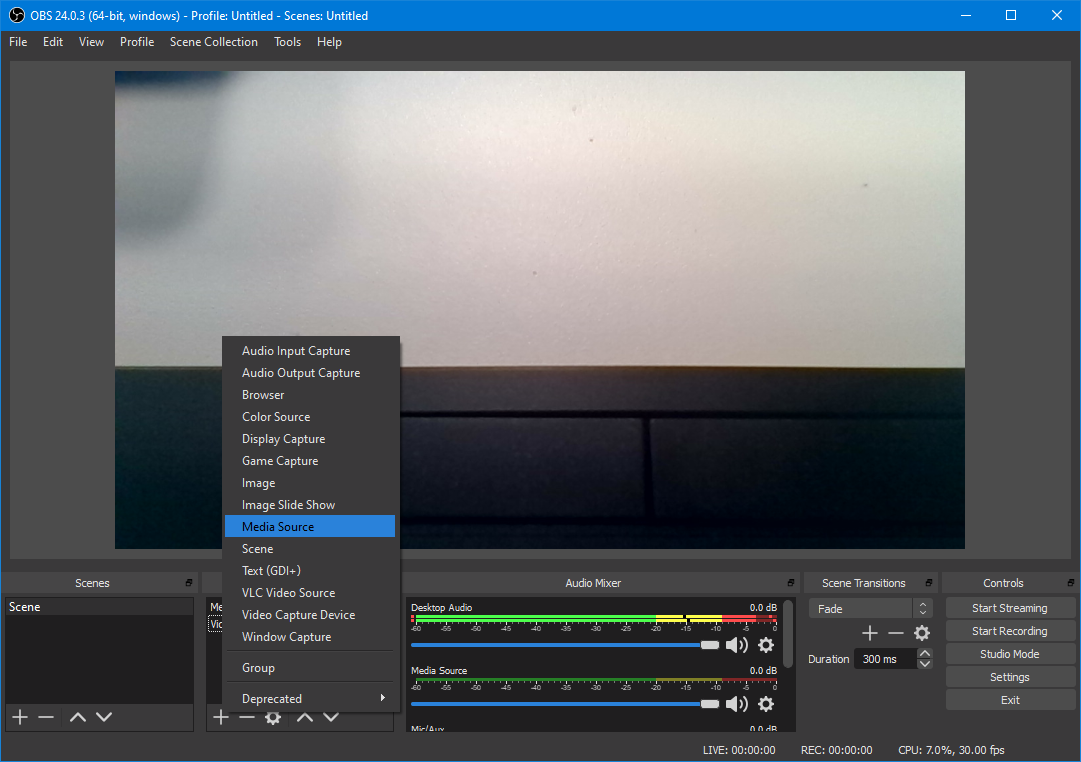Viewport: 1081px width, 762px height.
Task: Click the OBS logo in the title bar
Action: click(x=17, y=15)
